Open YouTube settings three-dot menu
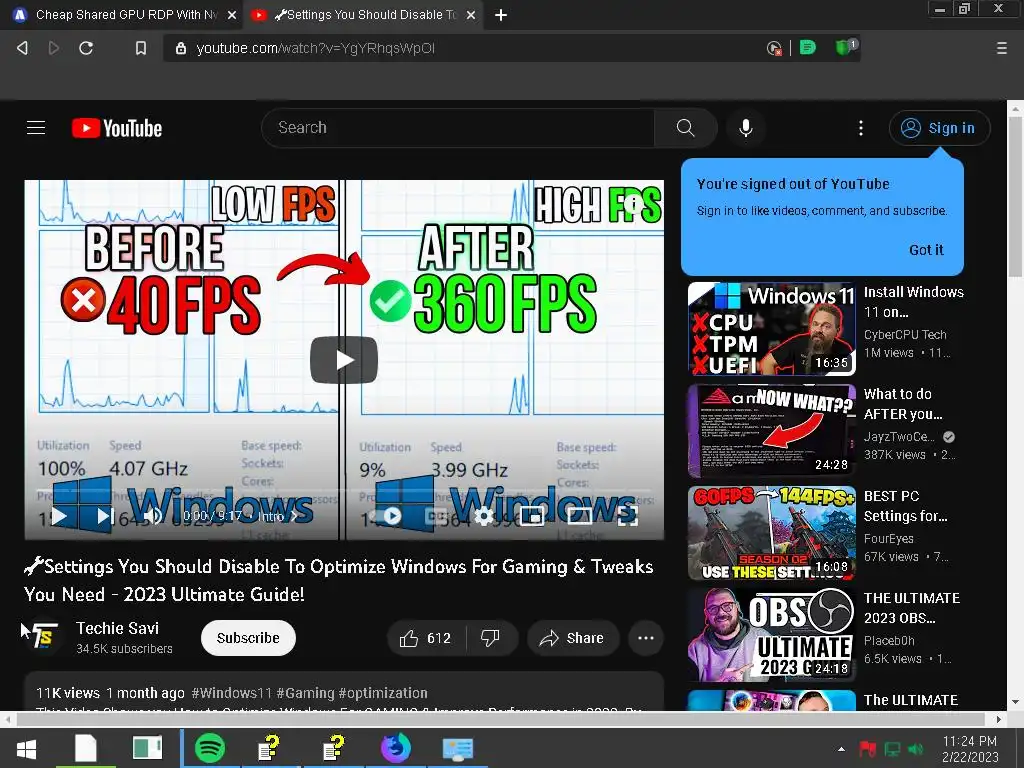Image resolution: width=1024 pixels, height=768 pixels. 861,128
